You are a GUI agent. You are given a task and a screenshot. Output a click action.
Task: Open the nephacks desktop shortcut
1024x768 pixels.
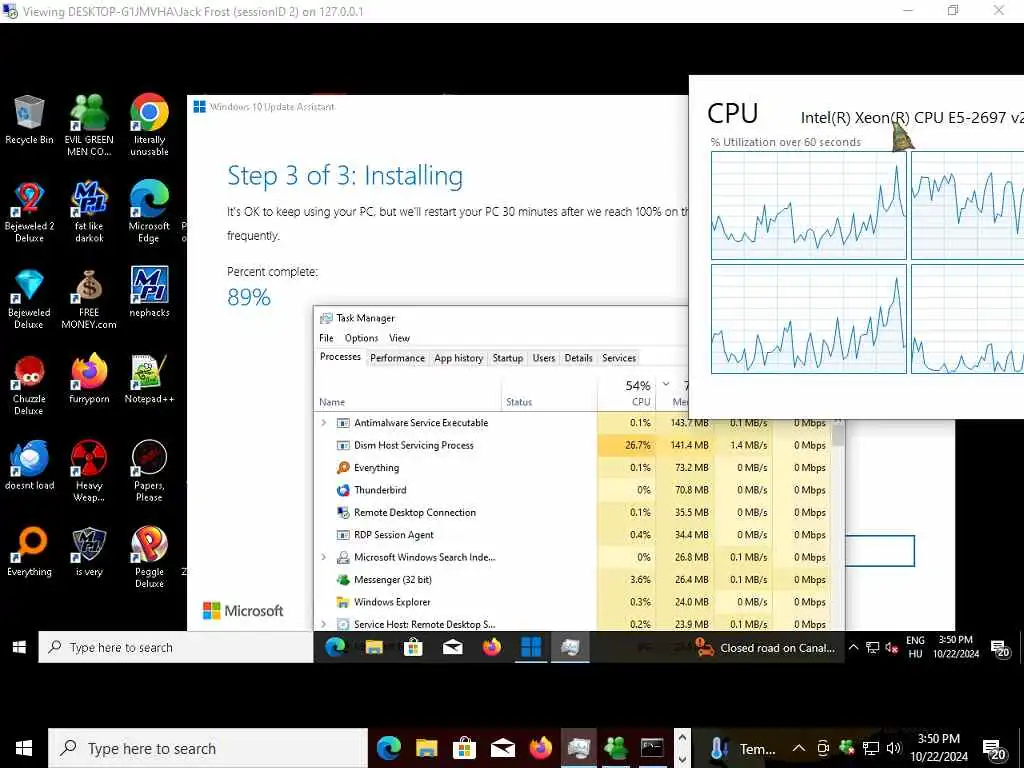[149, 292]
